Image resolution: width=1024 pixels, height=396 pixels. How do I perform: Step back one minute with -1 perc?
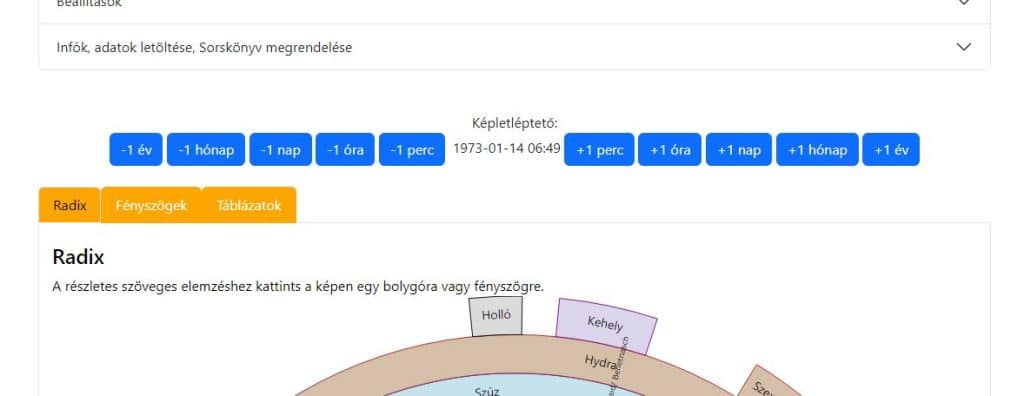point(412,150)
